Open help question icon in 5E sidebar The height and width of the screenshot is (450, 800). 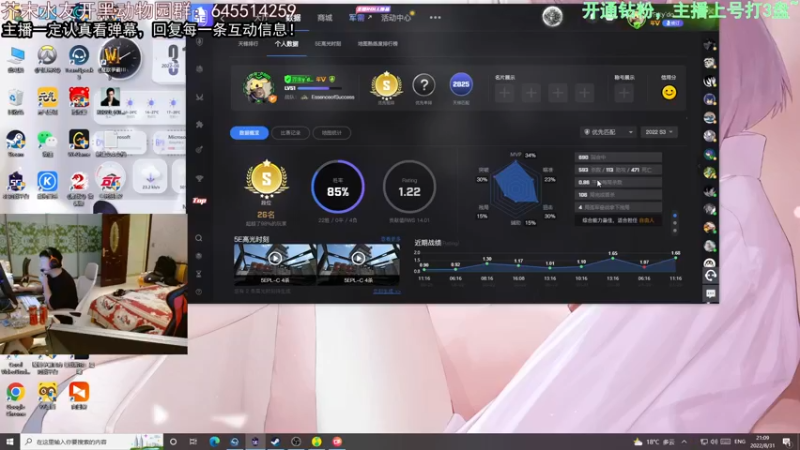[x=199, y=292]
